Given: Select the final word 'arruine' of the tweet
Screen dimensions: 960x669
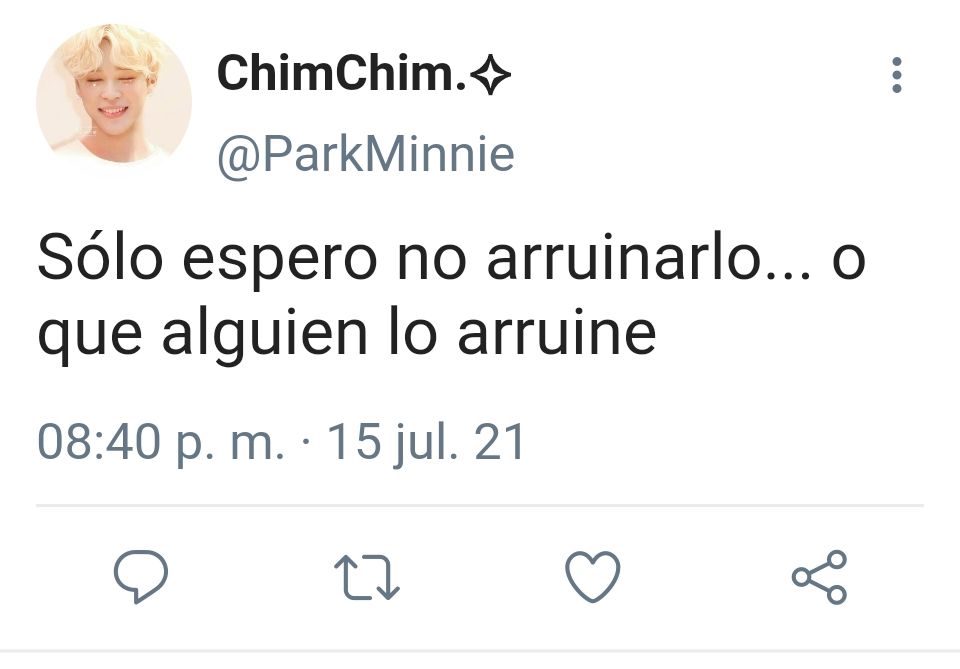Looking at the screenshot, I should [557, 335].
